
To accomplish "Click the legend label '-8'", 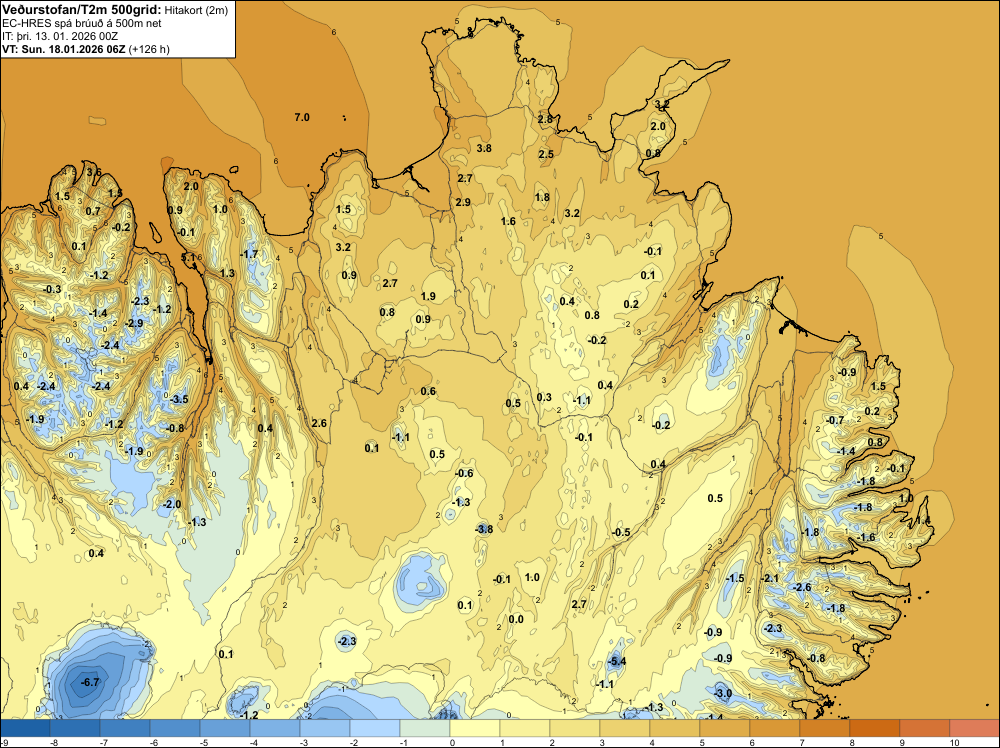I will click(54, 742).
